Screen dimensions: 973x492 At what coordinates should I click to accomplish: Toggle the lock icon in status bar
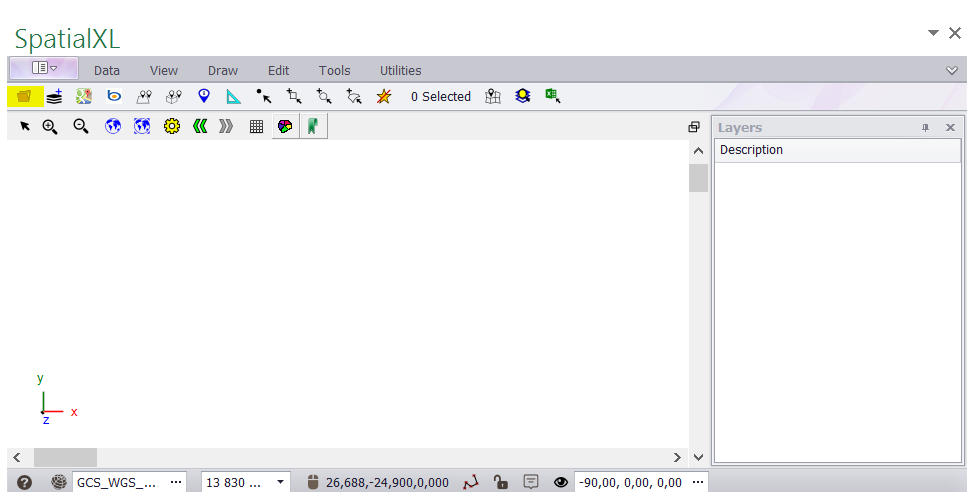(501, 482)
